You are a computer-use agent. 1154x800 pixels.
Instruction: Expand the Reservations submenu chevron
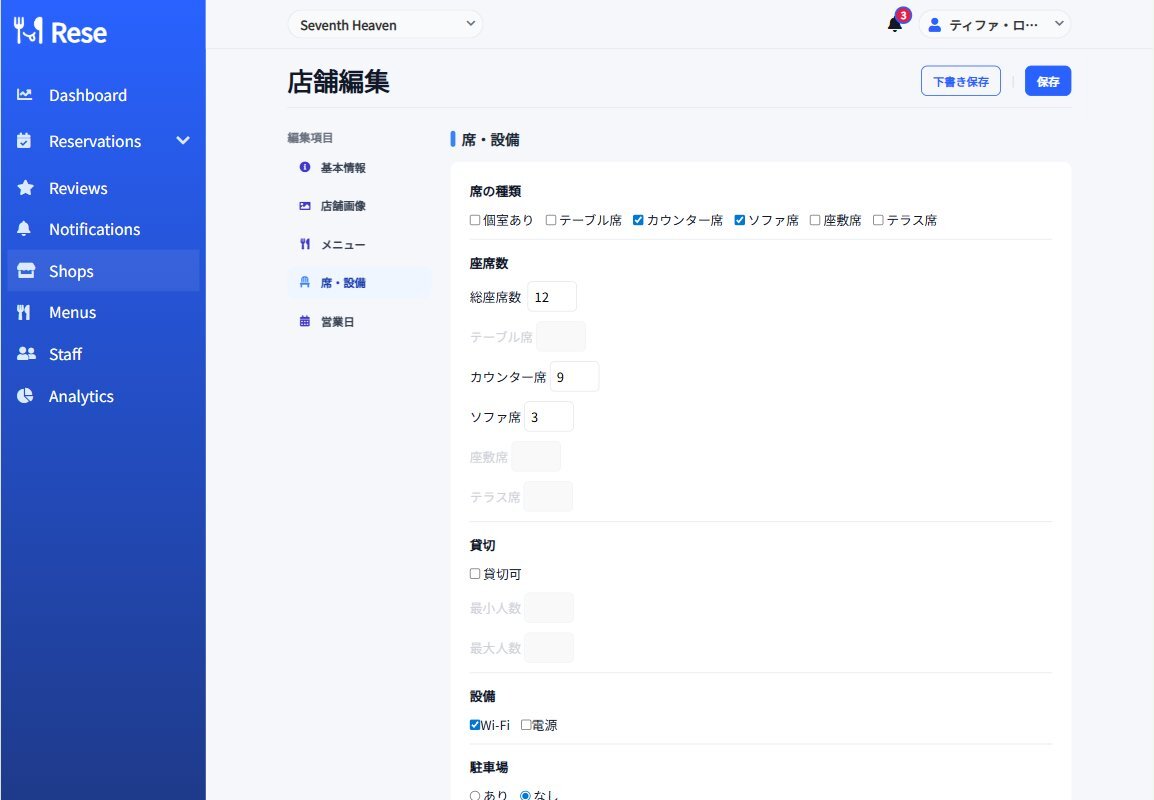point(183,141)
